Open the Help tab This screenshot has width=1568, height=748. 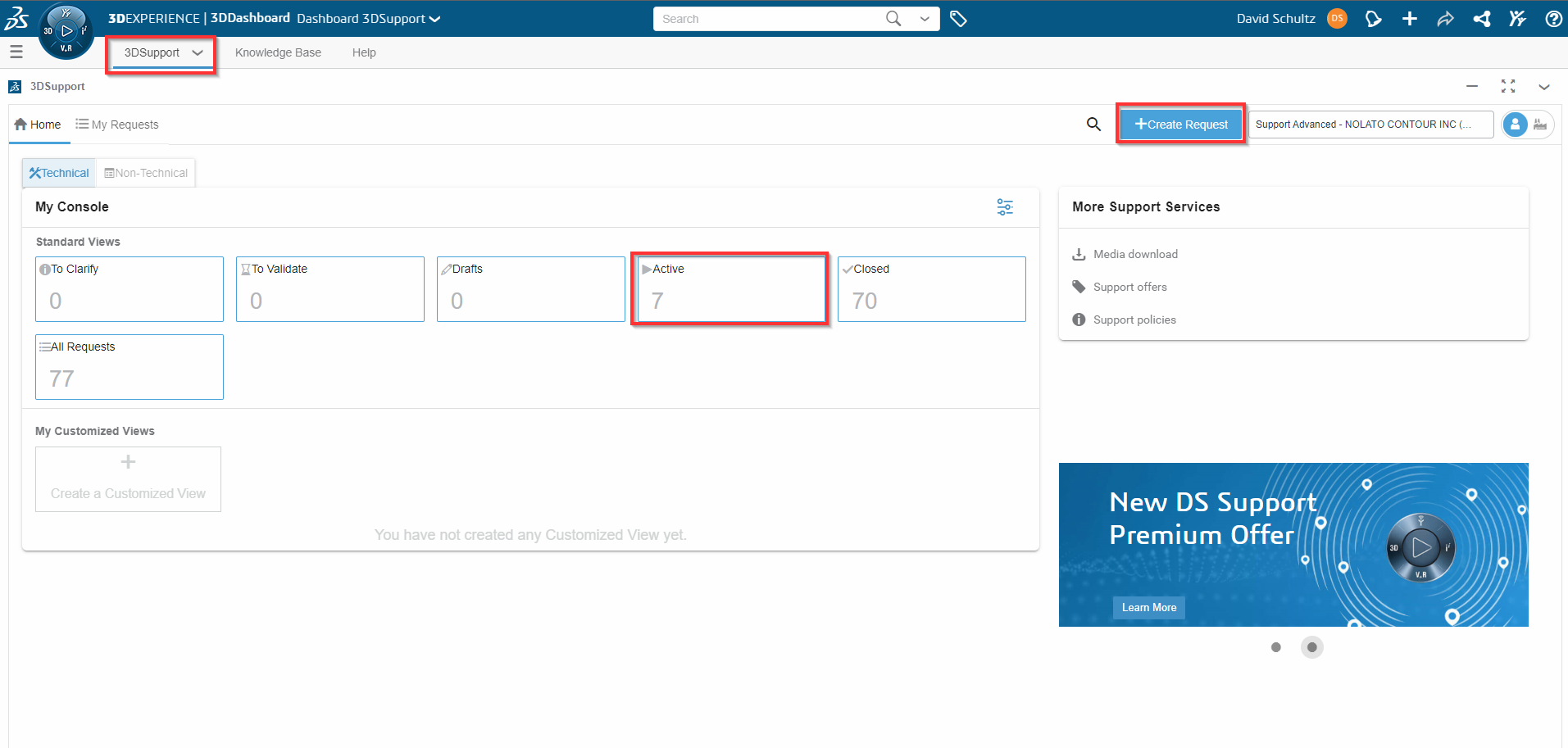(x=364, y=52)
